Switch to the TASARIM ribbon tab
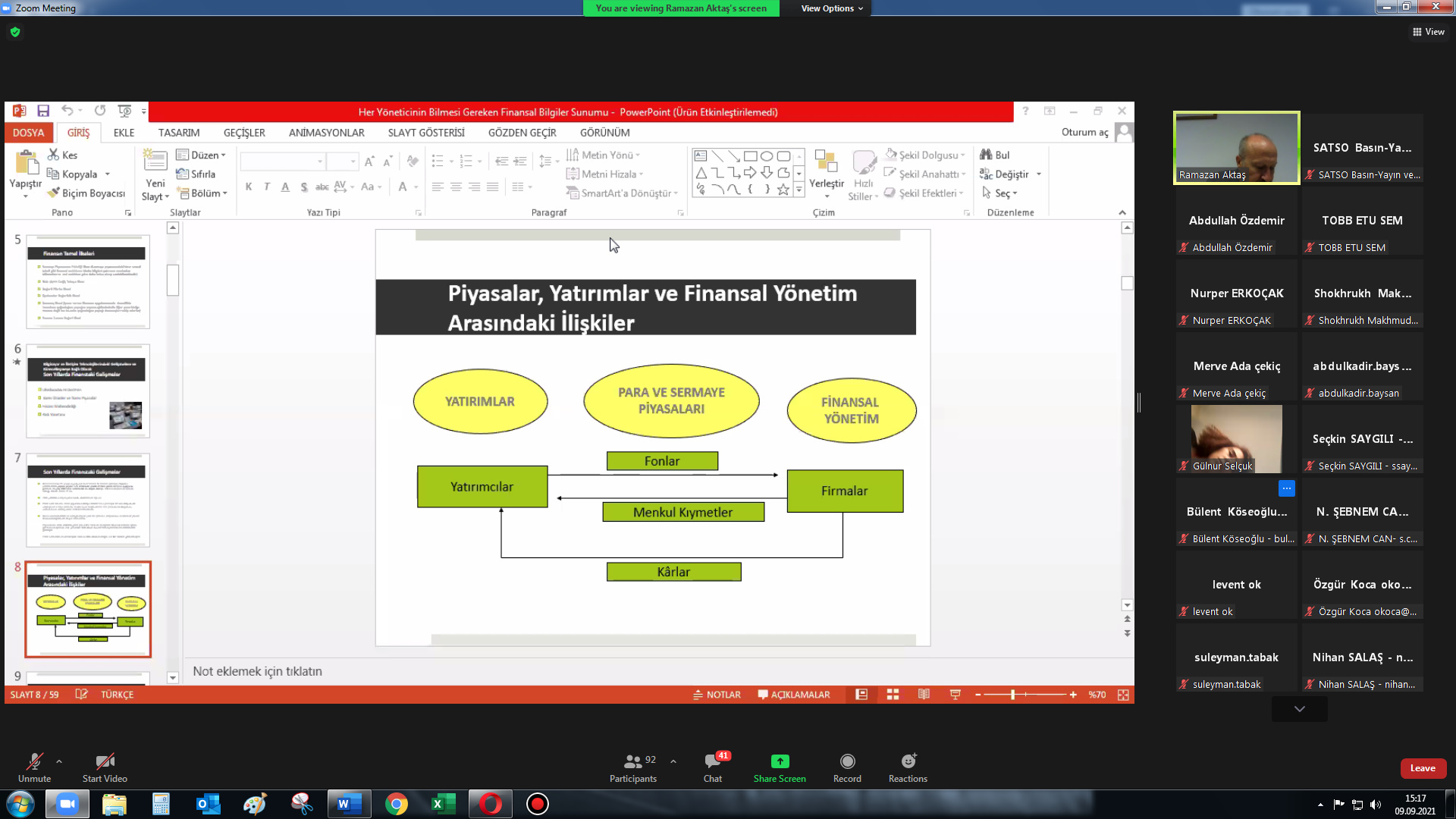 pos(179,133)
